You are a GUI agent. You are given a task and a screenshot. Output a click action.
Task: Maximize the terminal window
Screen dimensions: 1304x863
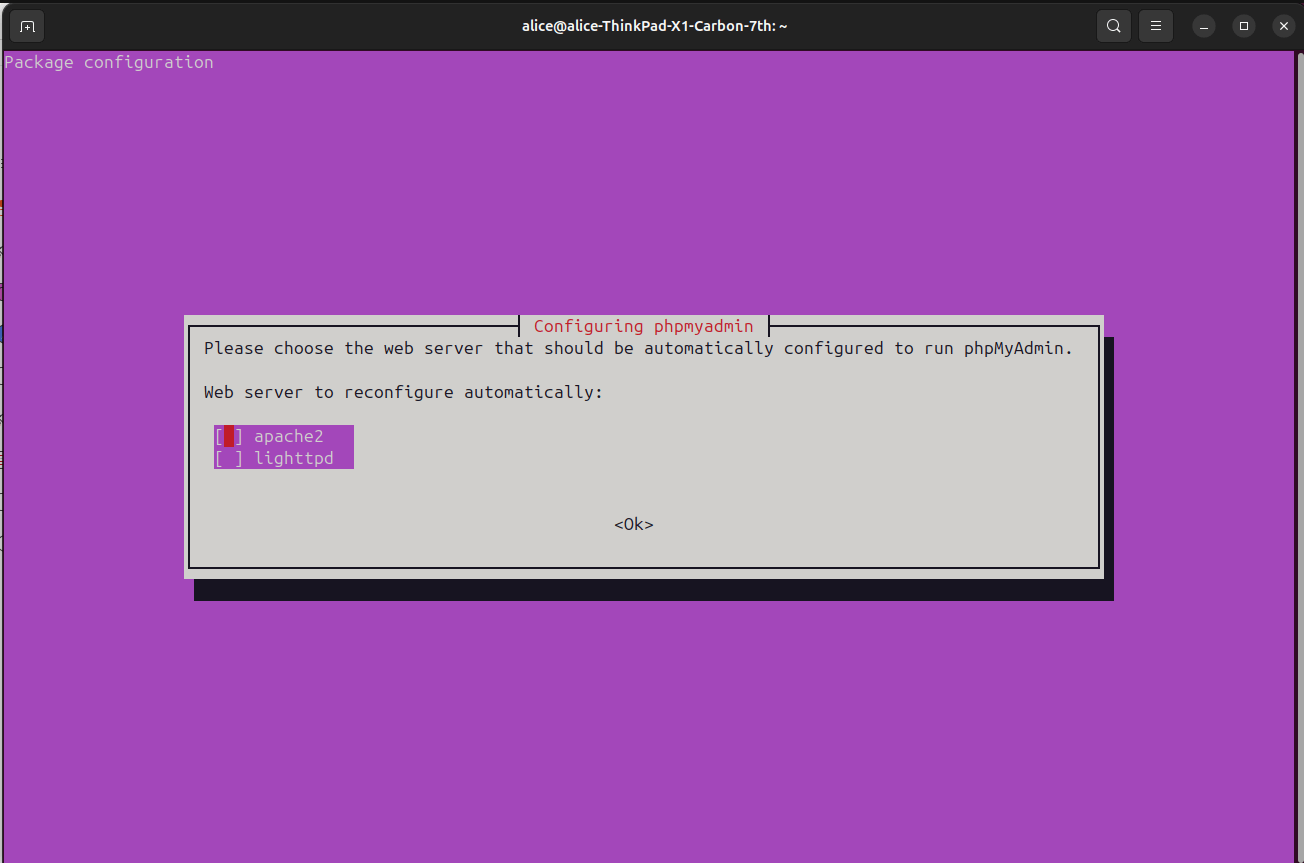(1244, 26)
